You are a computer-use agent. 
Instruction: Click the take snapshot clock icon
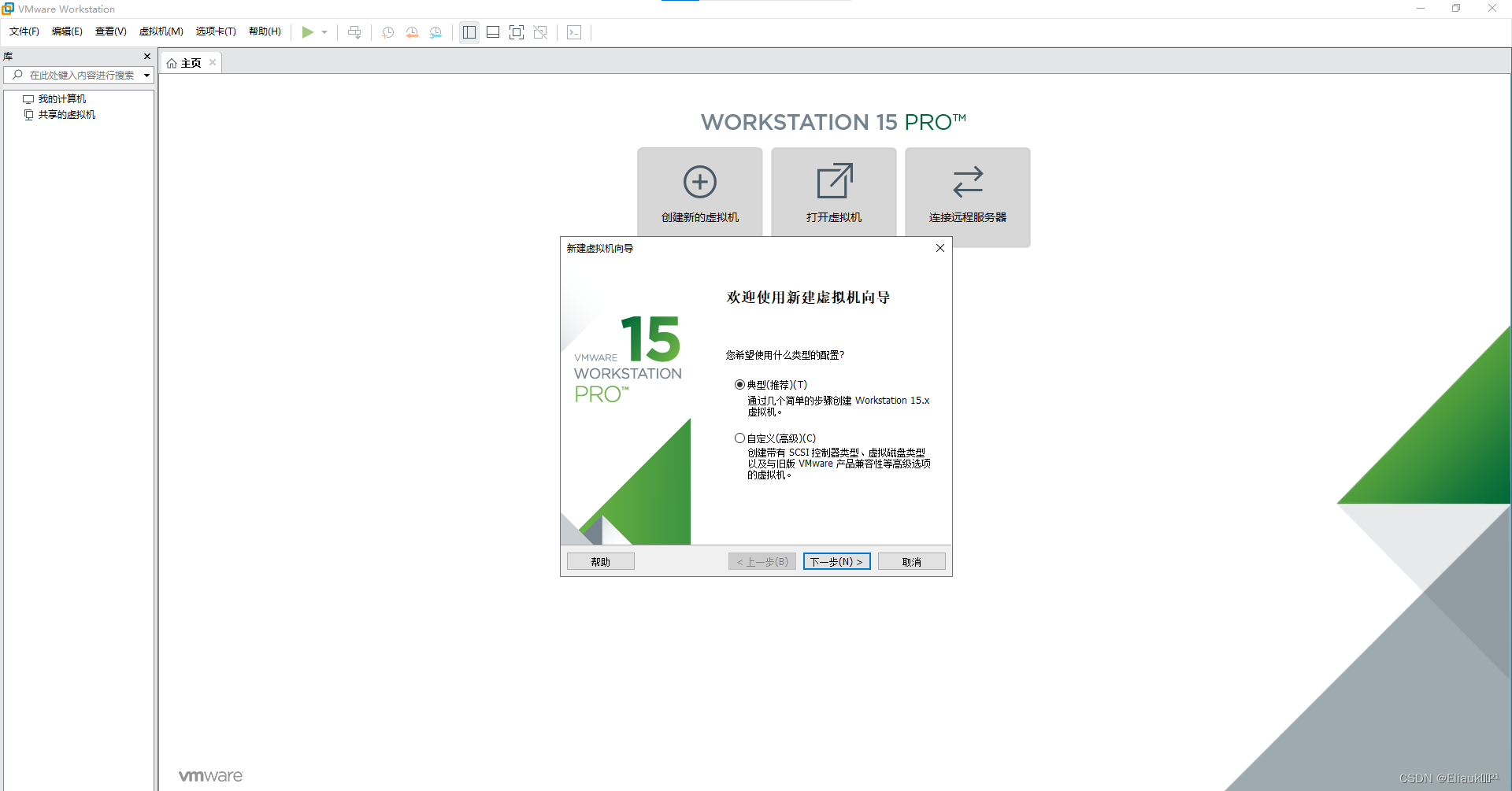click(388, 32)
